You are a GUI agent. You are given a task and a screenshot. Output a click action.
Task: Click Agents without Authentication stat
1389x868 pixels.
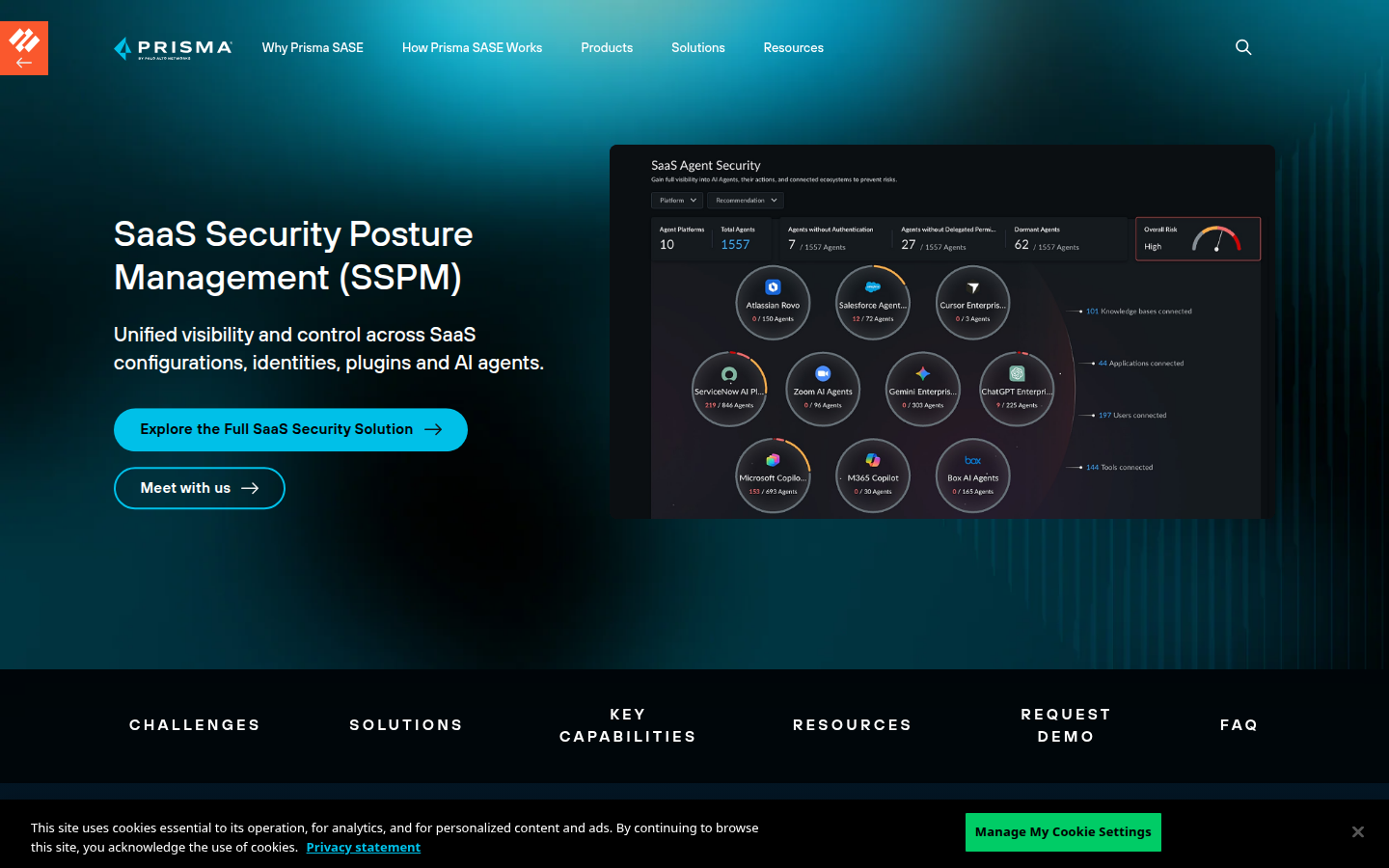[x=831, y=239]
